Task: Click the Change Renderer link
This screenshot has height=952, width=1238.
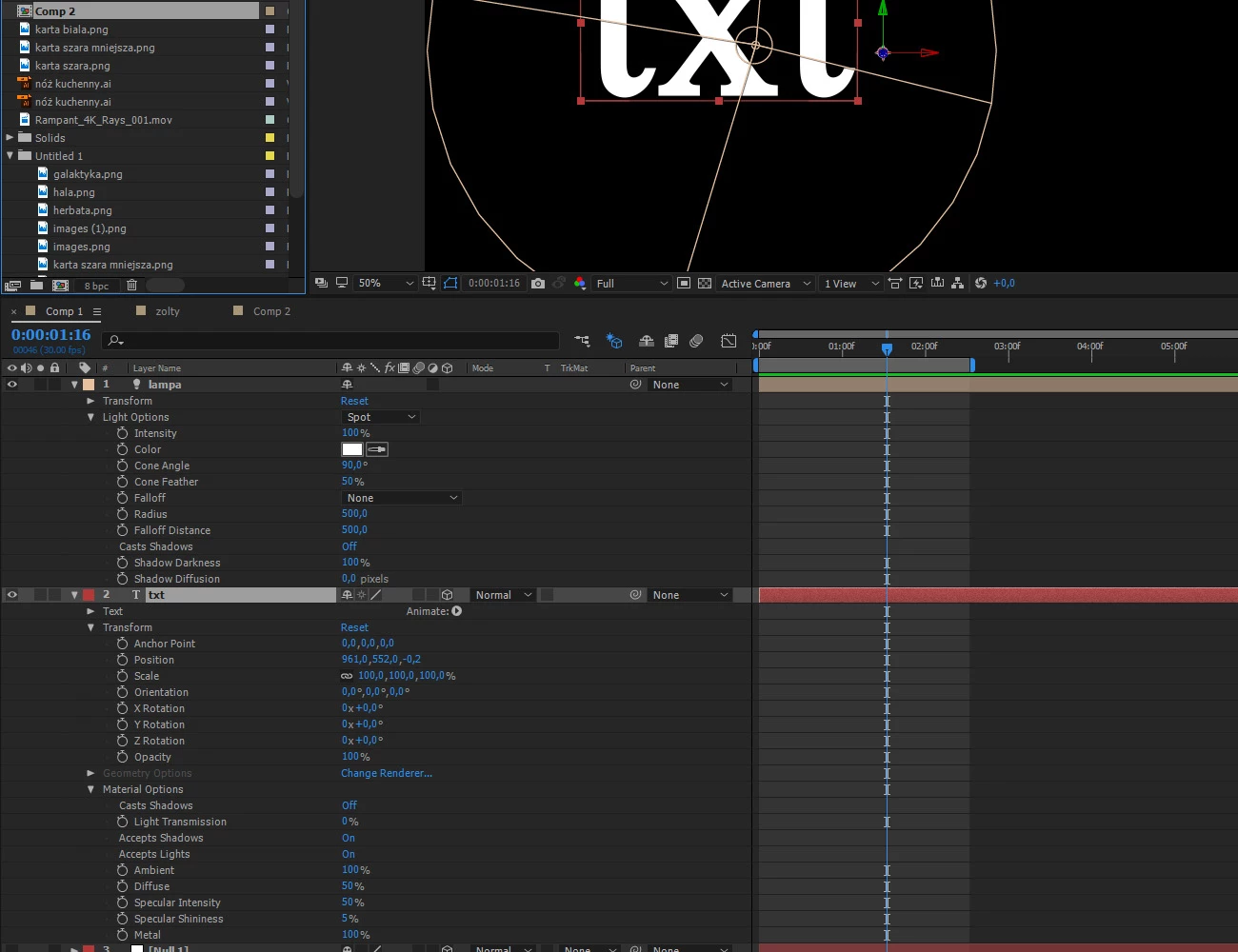Action: 387,773
